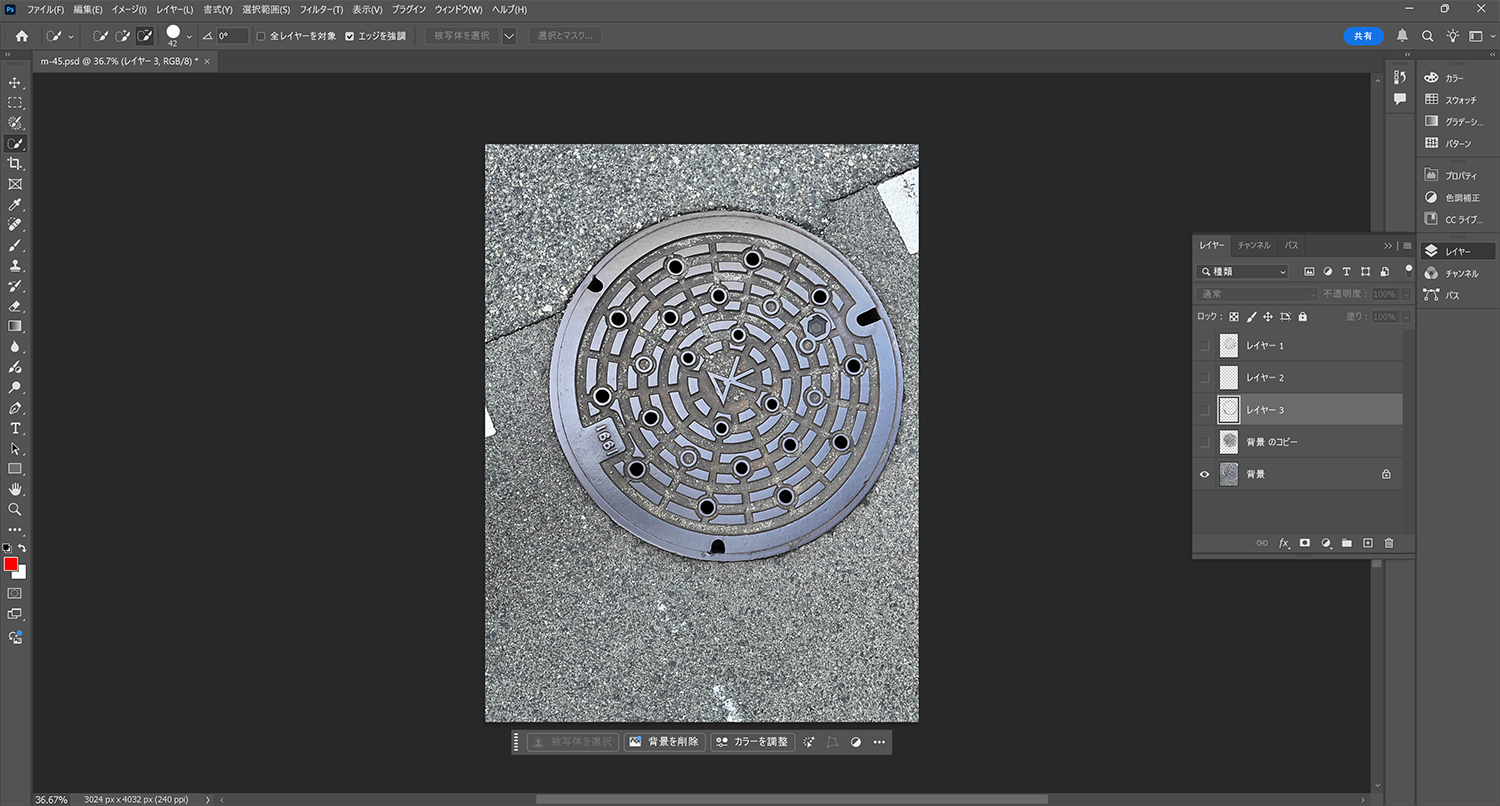
Task: Lock all with padlock icon
Action: [x=1302, y=317]
